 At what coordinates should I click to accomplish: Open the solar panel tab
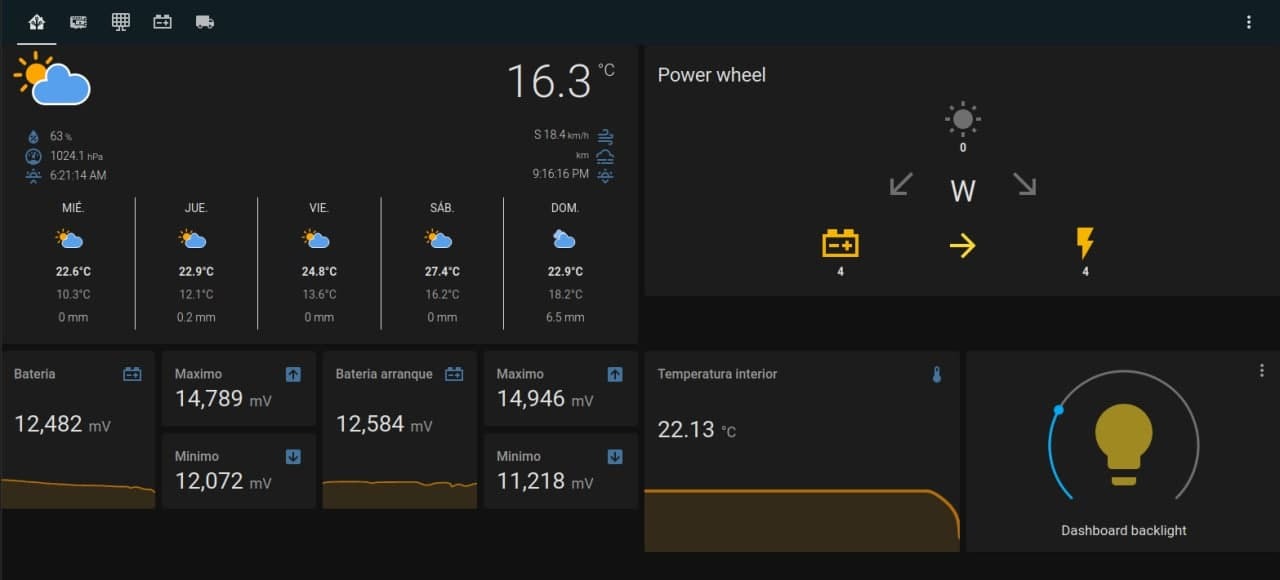point(121,22)
